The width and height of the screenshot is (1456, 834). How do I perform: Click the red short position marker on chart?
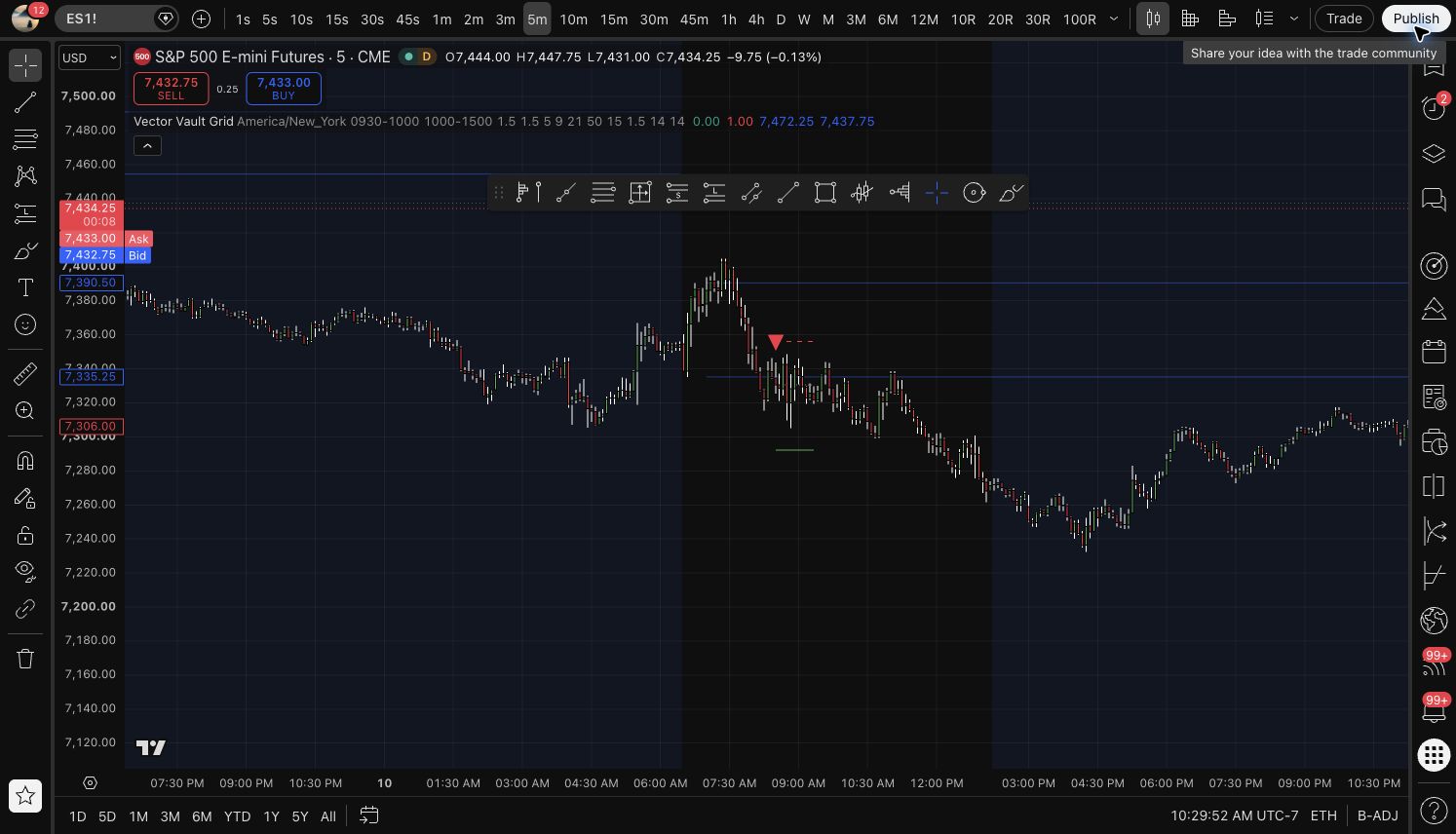click(x=775, y=342)
